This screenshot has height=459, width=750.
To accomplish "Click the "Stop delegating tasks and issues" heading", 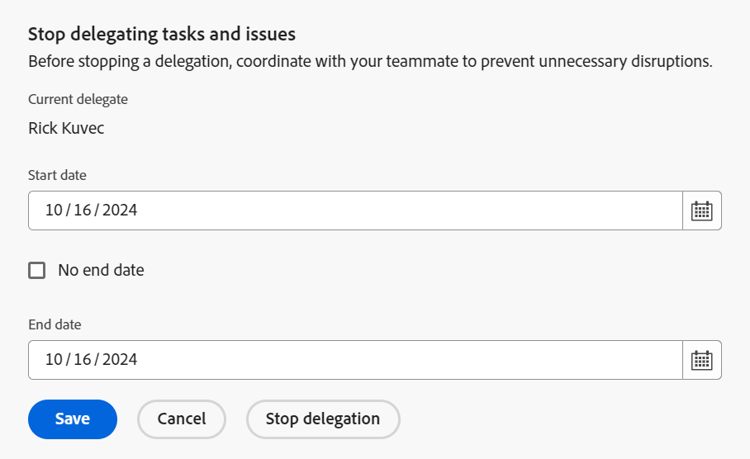I will click(x=161, y=34).
